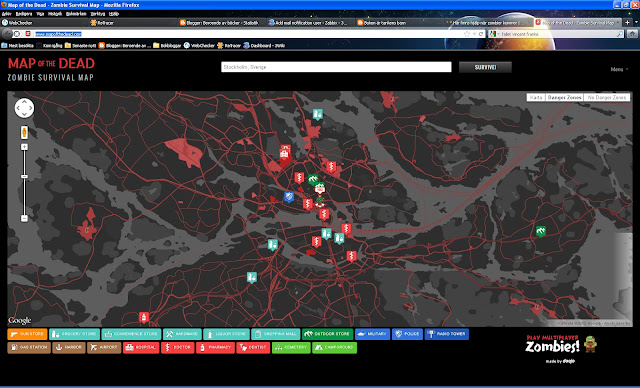Click the green outdoor store marker far right
Image resolution: width=640 pixels, height=388 pixels.
(541, 231)
